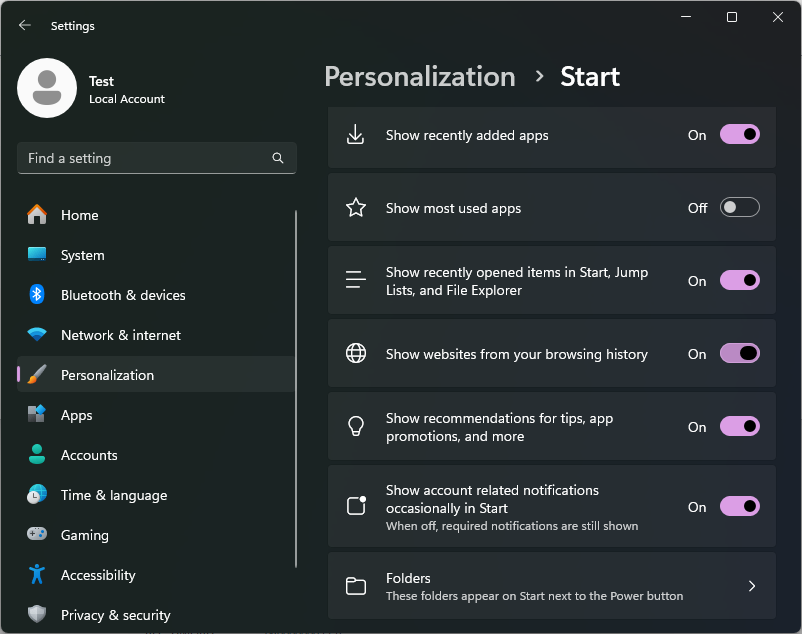This screenshot has width=802, height=634.
Task: Click the Bluetooth icon in sidebar
Action: coord(37,295)
